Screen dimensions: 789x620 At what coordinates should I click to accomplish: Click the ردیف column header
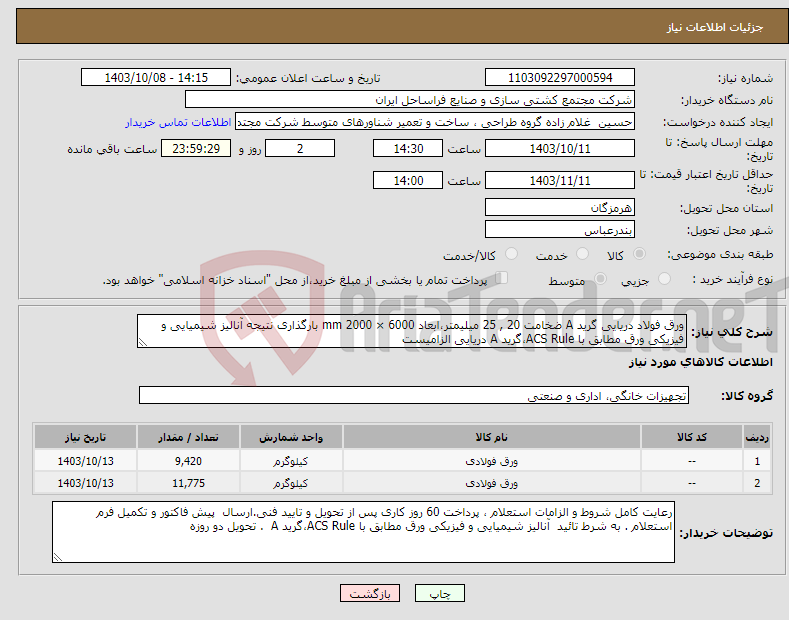[757, 437]
